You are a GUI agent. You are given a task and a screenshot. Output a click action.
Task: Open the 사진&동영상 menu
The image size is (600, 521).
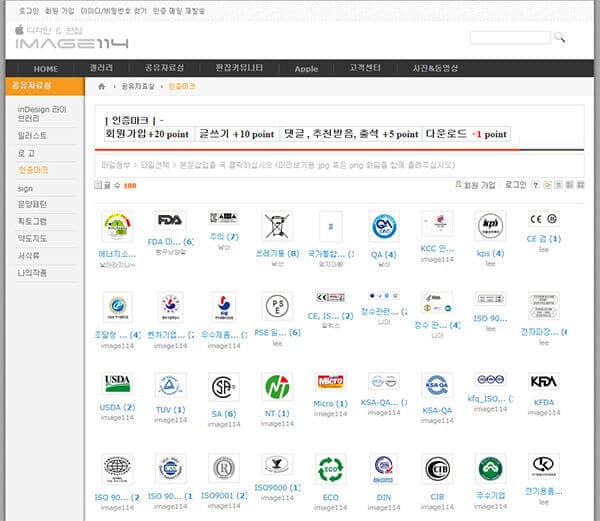point(435,68)
